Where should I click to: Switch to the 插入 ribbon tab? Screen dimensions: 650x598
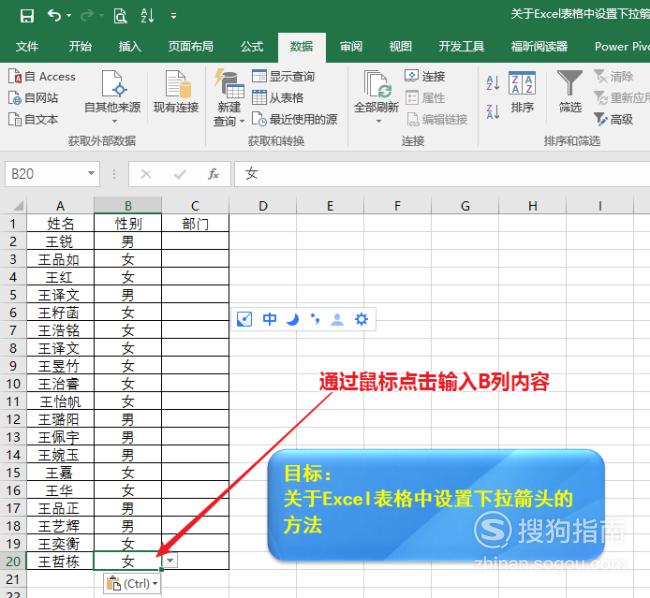pyautogui.click(x=130, y=46)
